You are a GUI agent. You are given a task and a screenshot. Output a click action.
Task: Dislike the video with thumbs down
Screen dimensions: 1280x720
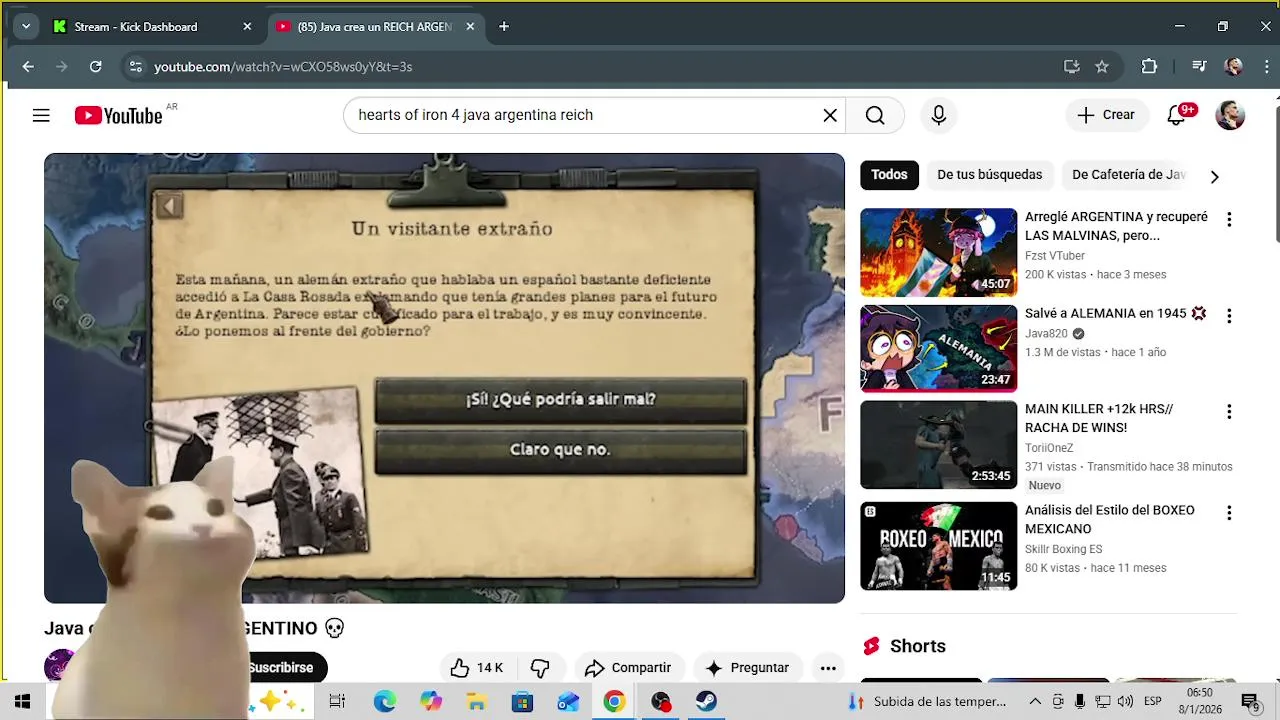[540, 668]
